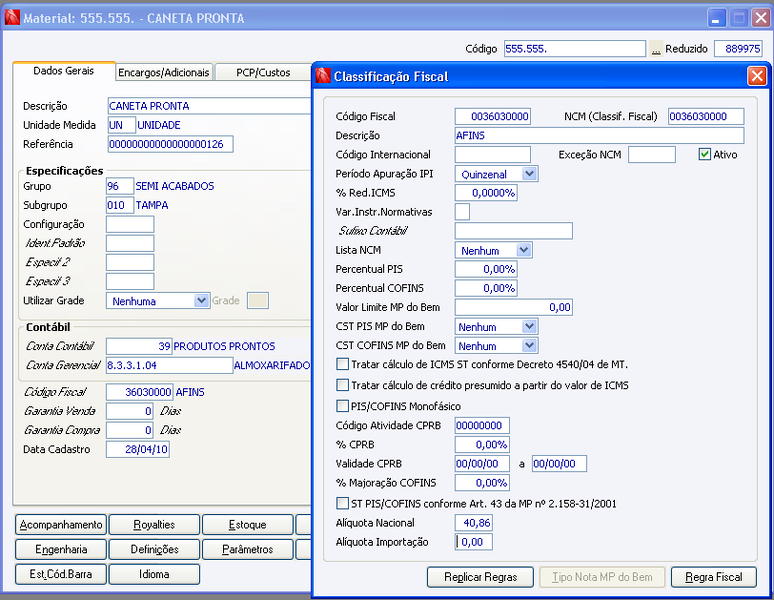Screen dimensions: 774x600
Task: Click the Grupo code field 96
Action: pyautogui.click(x=120, y=186)
